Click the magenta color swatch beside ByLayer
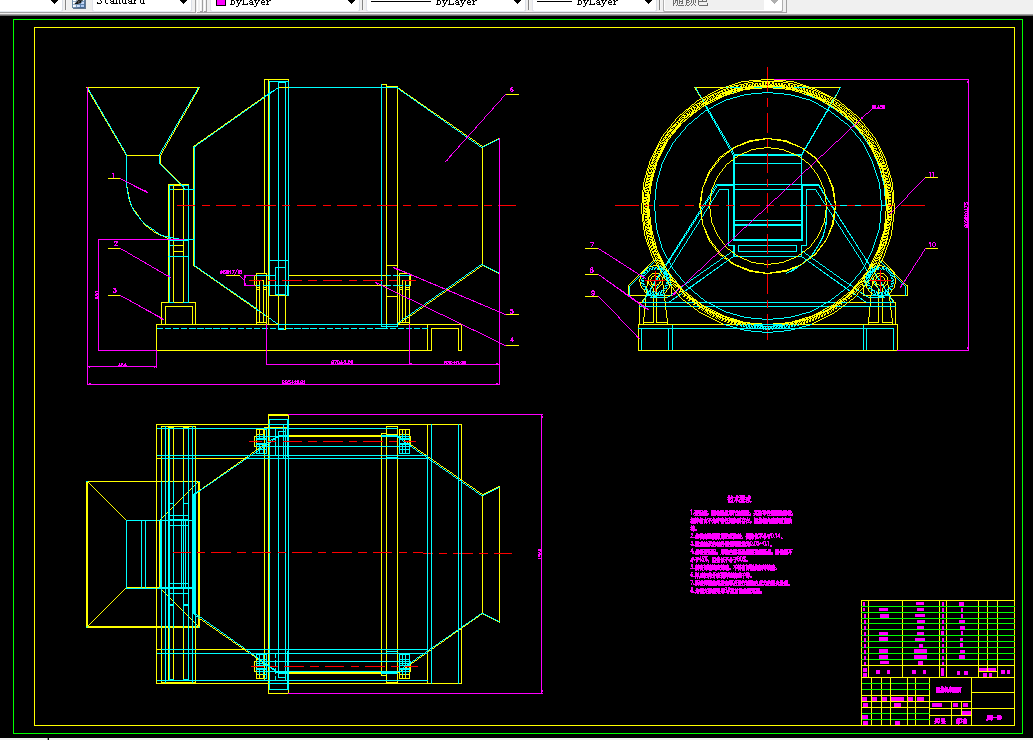The width and height of the screenshot is (1033, 740). click(x=221, y=3)
